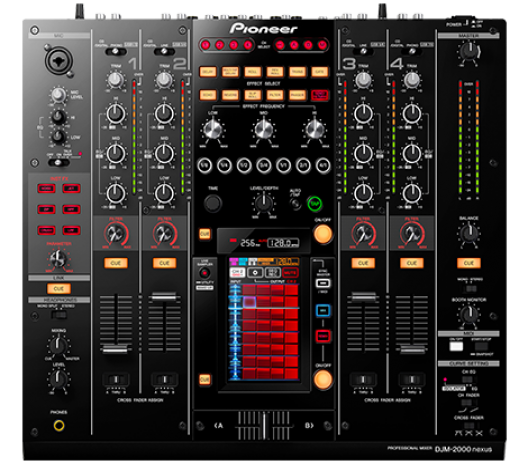Choose the ECHO effect button
The height and width of the screenshot is (464, 528).
coord(208,95)
